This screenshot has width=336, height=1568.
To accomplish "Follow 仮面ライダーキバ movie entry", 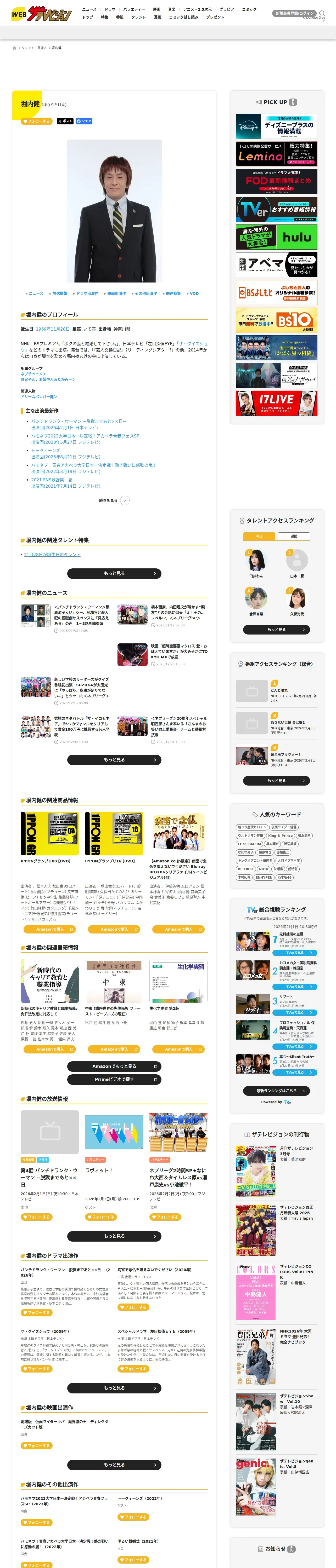I will [x=37, y=1445].
